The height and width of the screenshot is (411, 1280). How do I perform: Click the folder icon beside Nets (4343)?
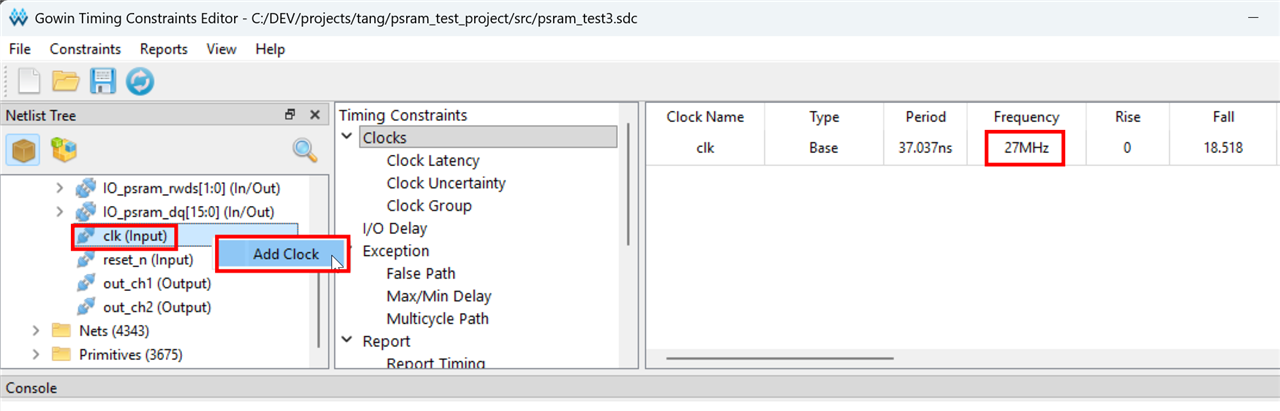pyautogui.click(x=62, y=330)
